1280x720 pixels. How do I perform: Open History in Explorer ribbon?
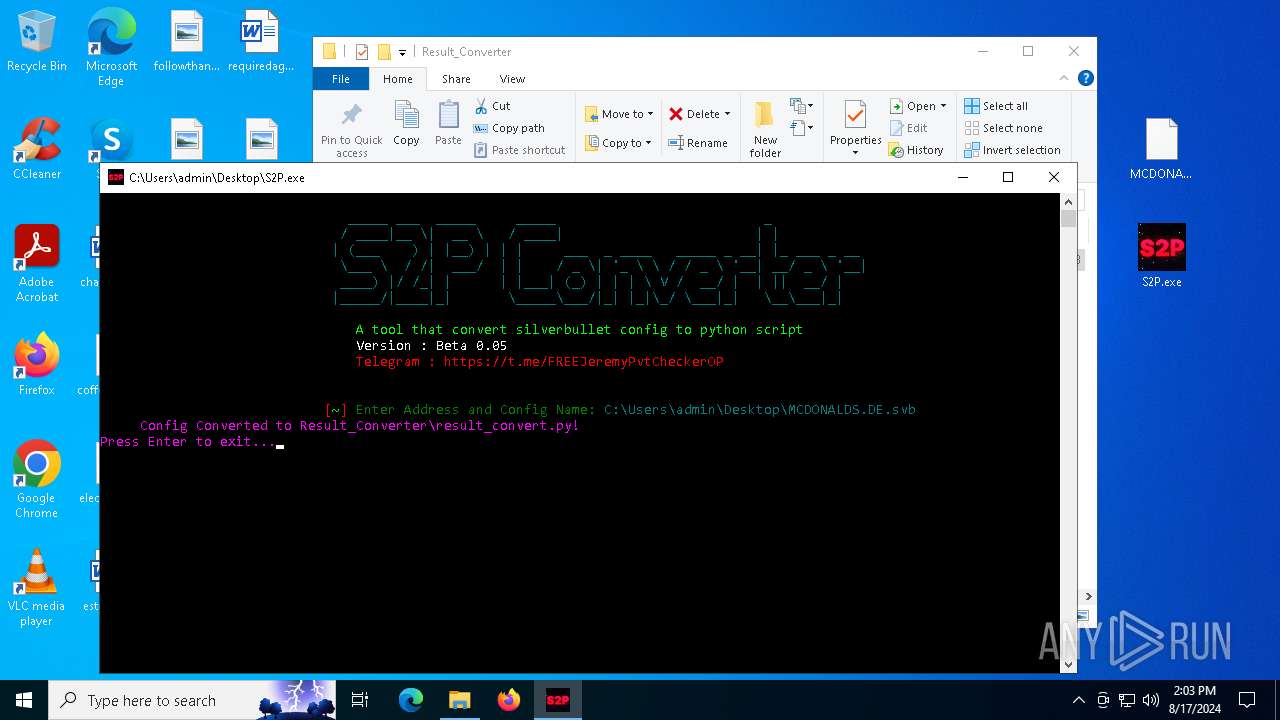pyautogui.click(x=916, y=150)
